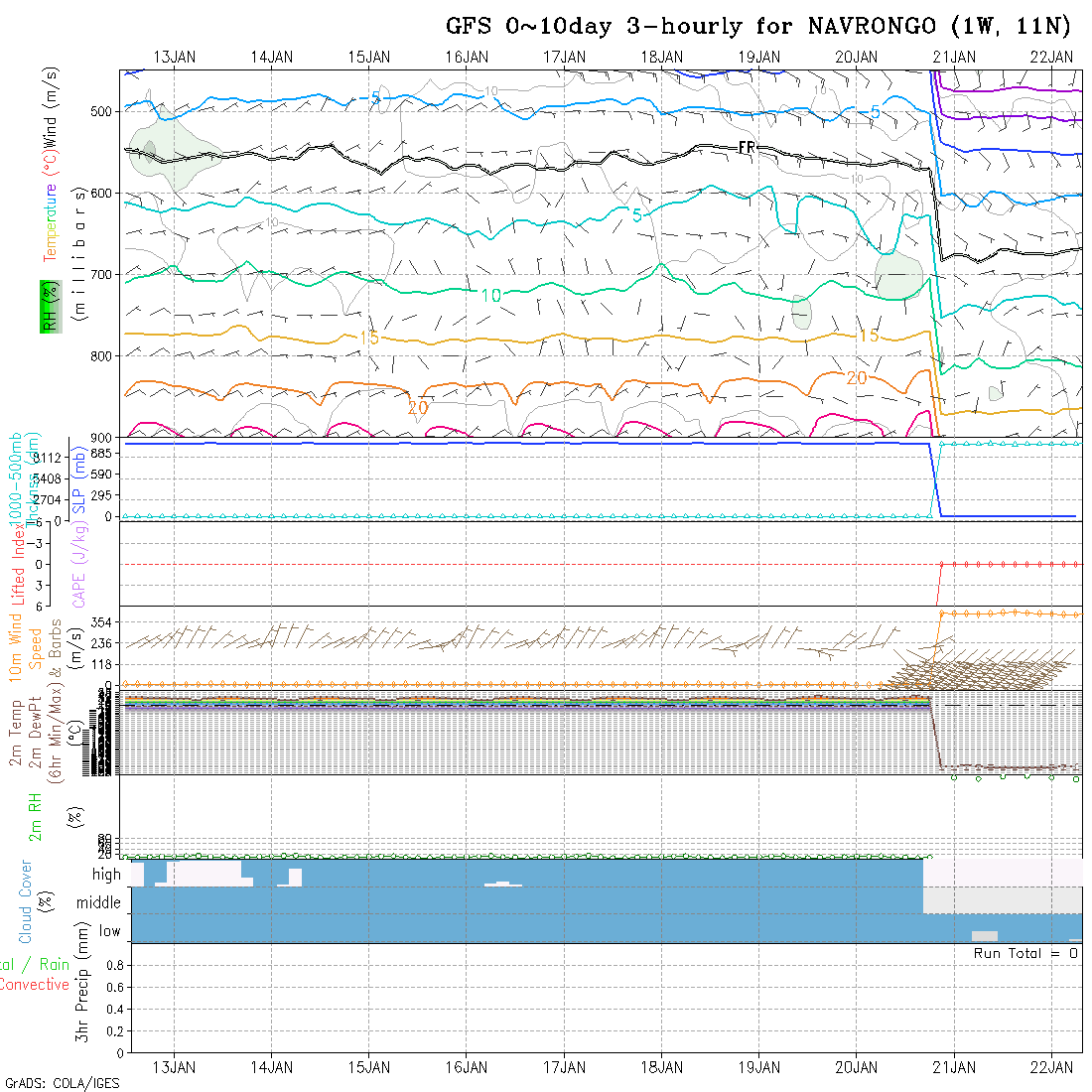The height and width of the screenshot is (1092, 1092).
Task: Select the 16JAN marker on top axis
Action: click(x=467, y=57)
